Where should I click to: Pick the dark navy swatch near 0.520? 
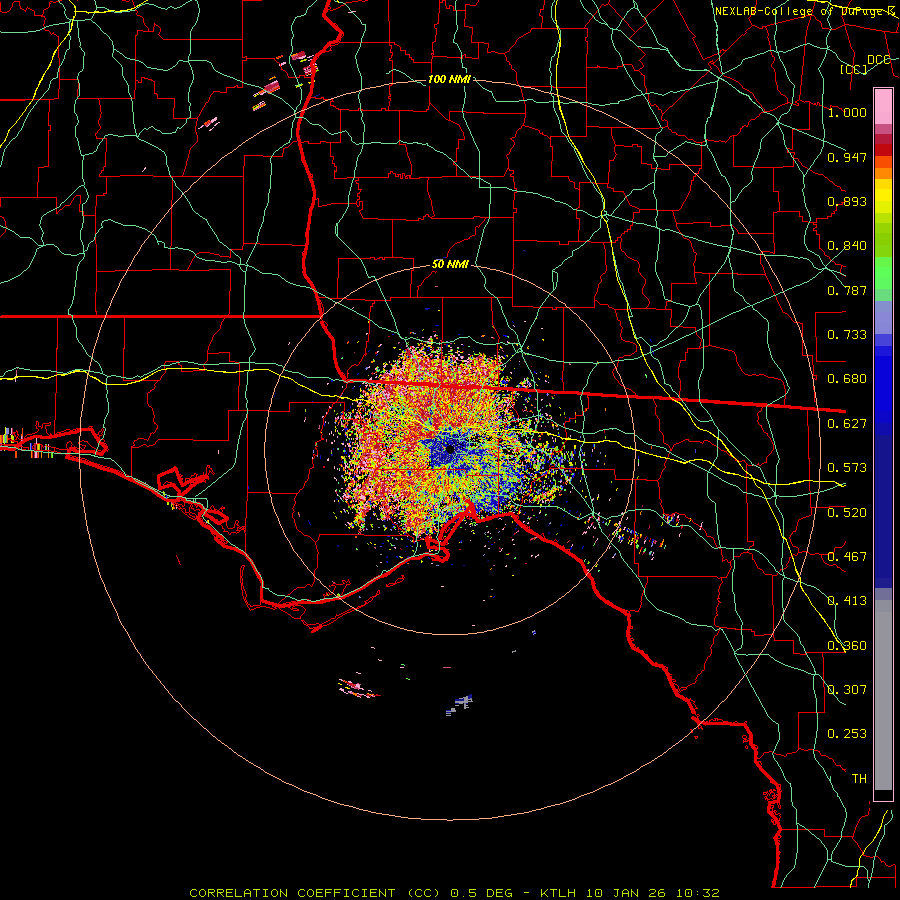pyautogui.click(x=883, y=511)
